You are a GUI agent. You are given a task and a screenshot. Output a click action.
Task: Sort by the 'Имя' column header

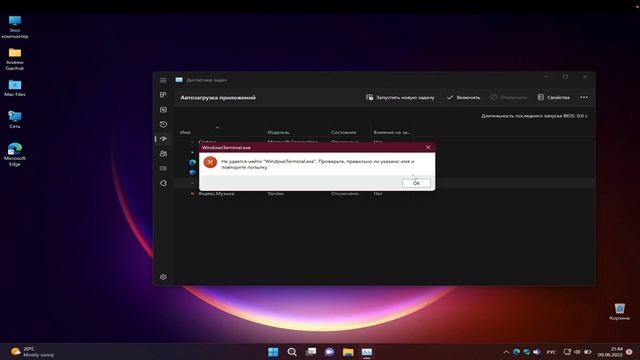pos(185,132)
